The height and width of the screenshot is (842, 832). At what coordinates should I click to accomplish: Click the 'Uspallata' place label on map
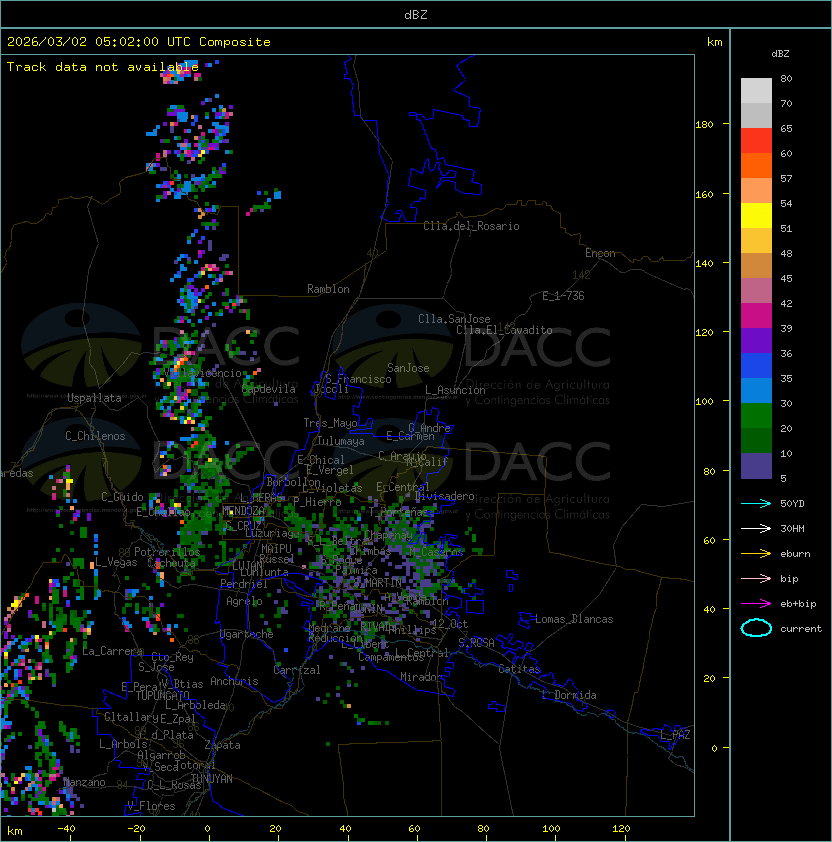(x=94, y=398)
